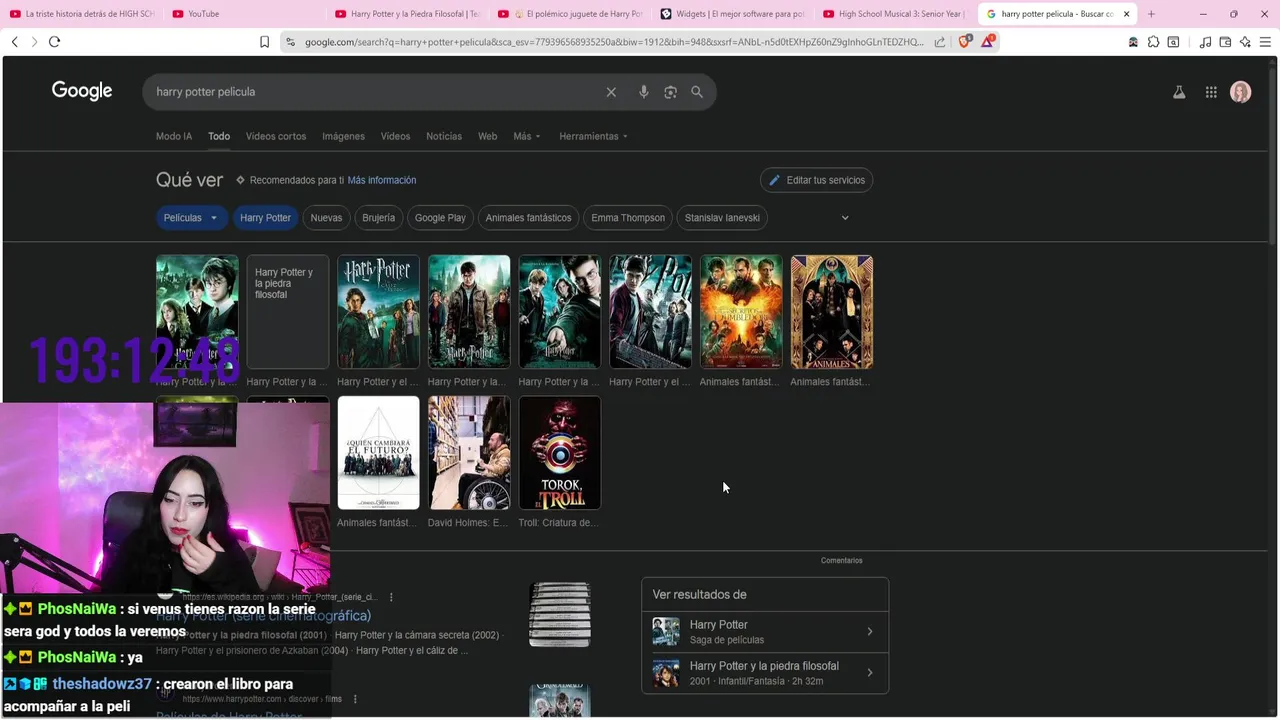Viewport: 1280px width, 720px height.
Task: Open the 'Videos' search tab link
Action: click(395, 136)
